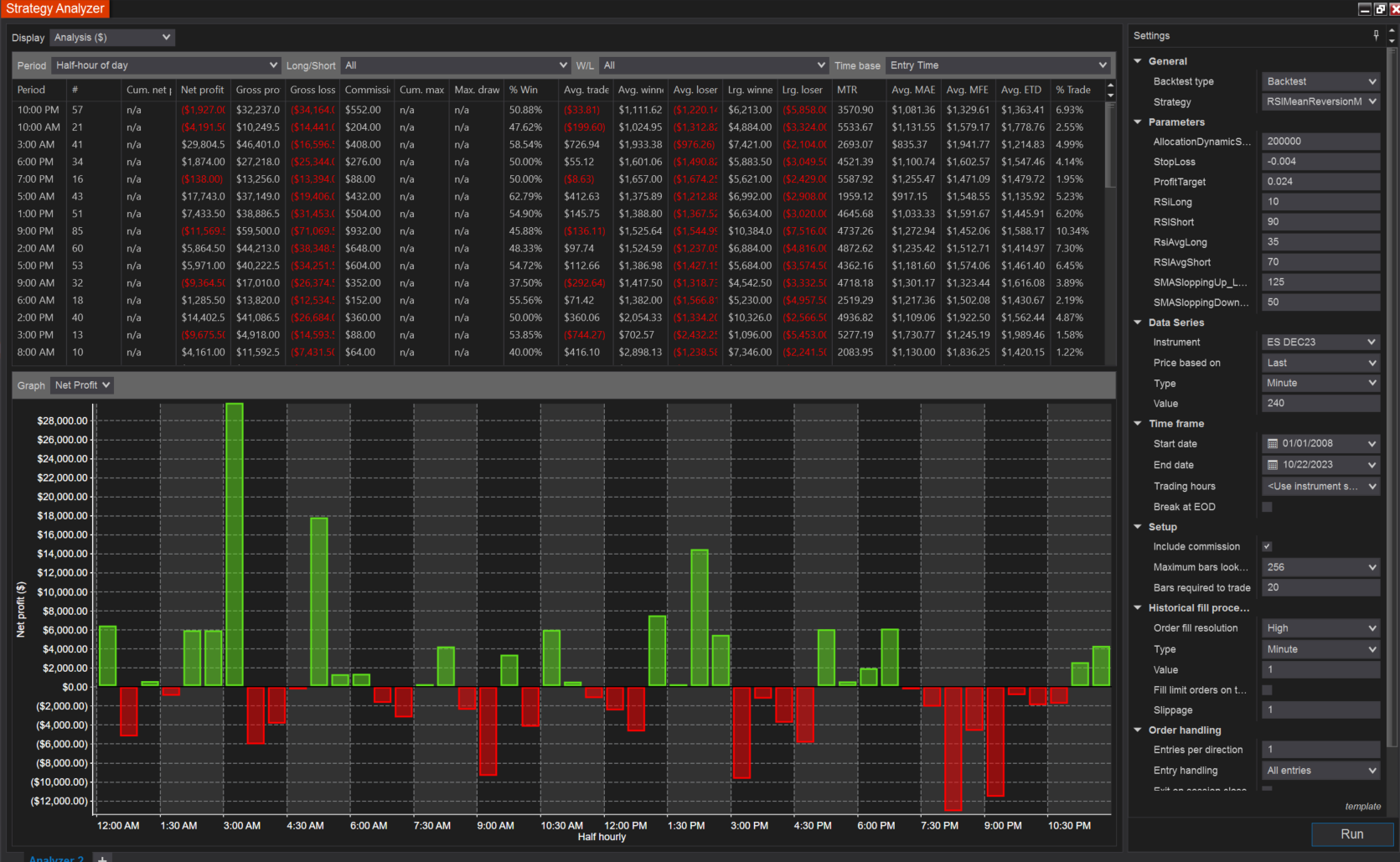The width and height of the screenshot is (1400, 862).
Task: Click the AllocationDynamicS value field 200000
Action: [x=1321, y=142]
